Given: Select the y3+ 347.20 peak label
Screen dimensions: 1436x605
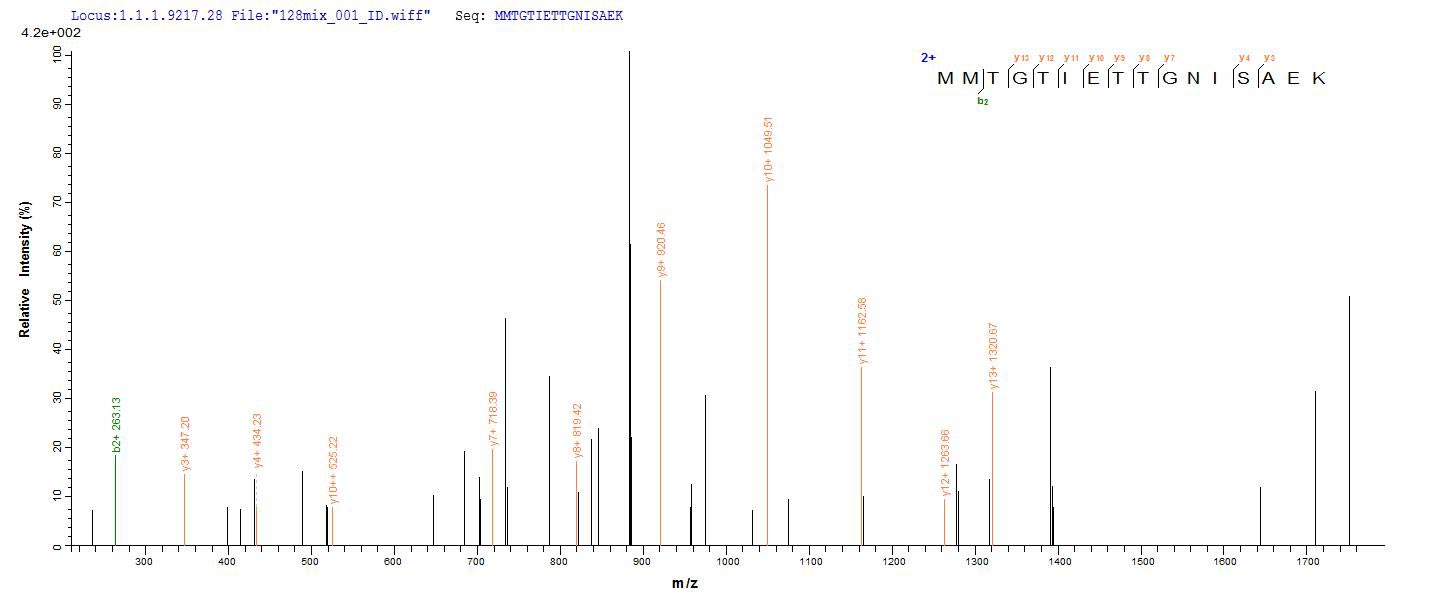Looking at the screenshot, I should pos(185,444).
